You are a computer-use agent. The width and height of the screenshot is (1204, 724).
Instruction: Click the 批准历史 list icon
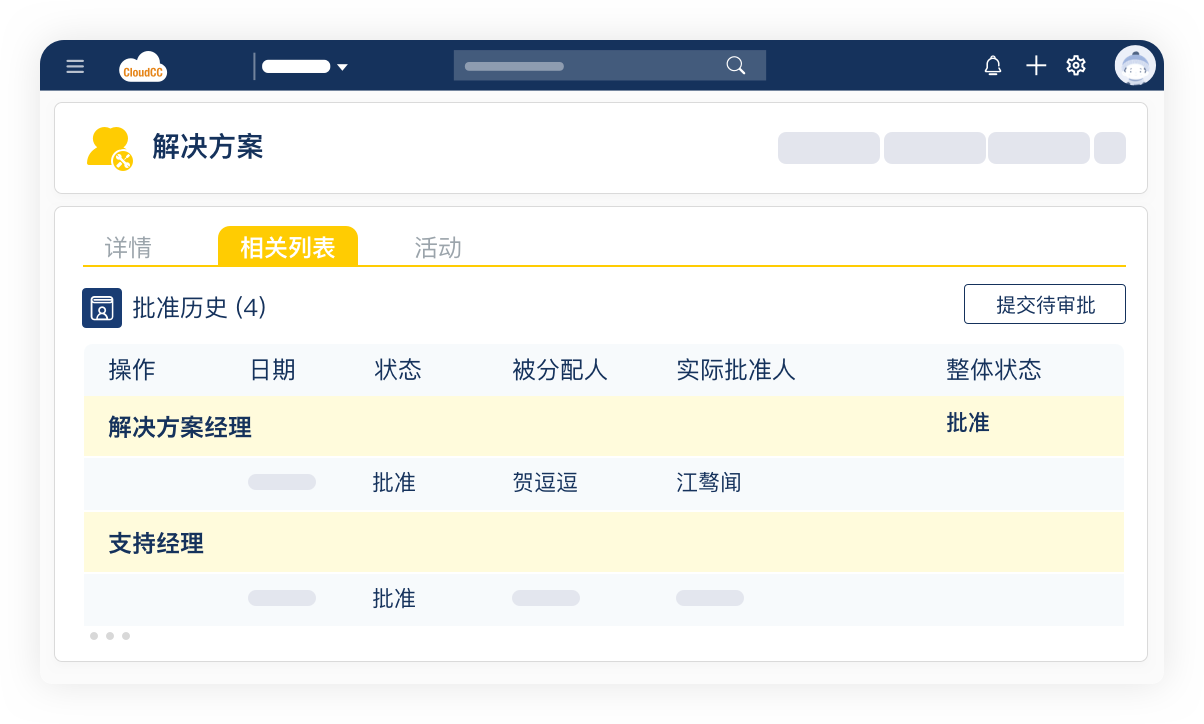[102, 308]
